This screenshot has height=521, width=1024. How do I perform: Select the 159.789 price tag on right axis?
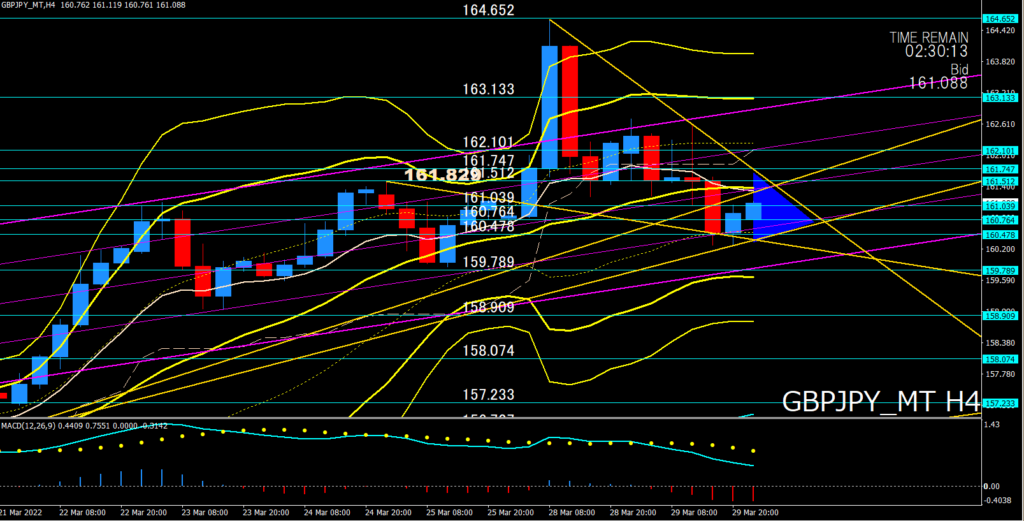tap(999, 270)
